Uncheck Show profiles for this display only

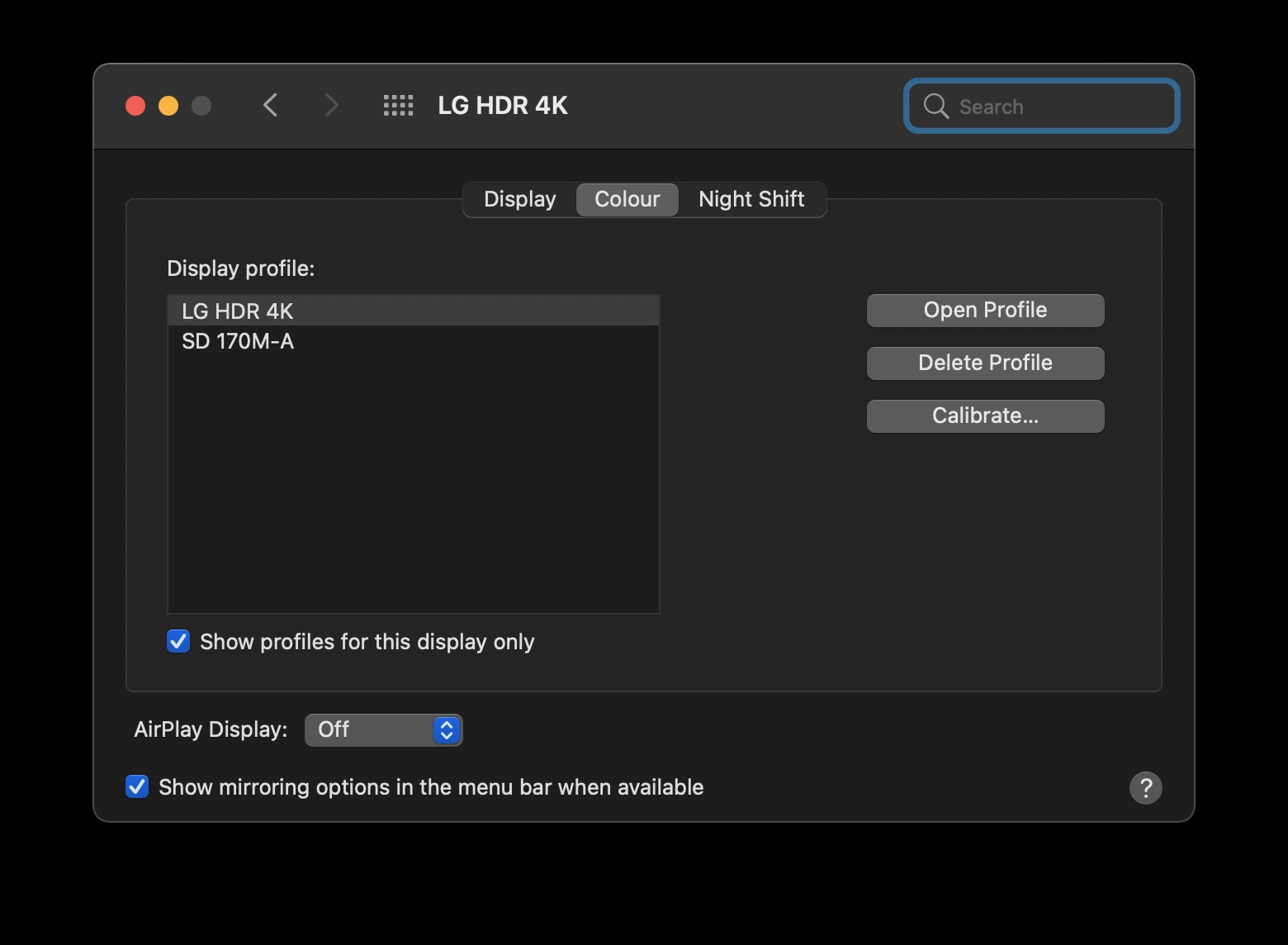(178, 642)
